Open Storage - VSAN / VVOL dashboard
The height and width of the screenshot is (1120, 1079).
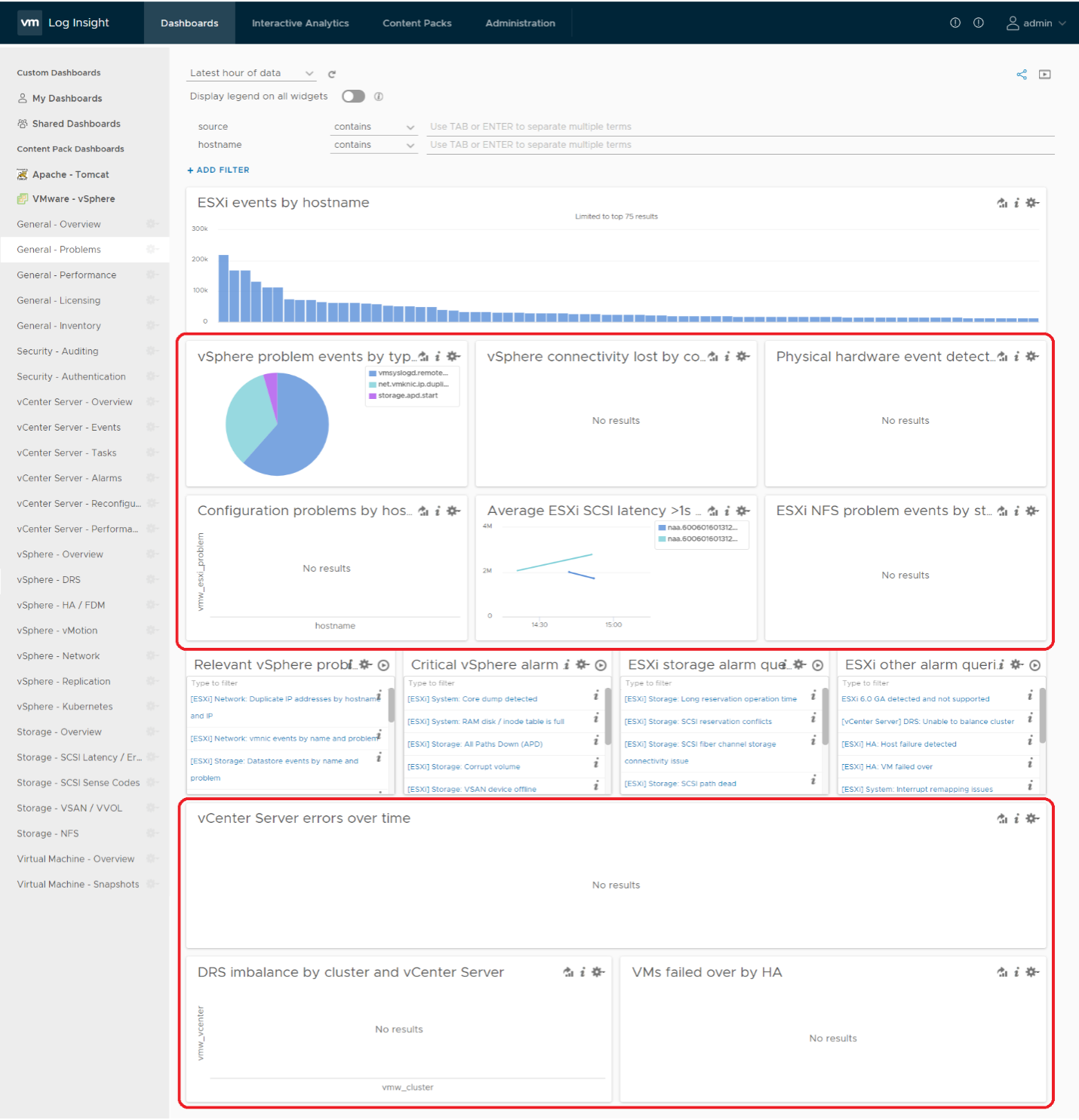click(x=69, y=808)
